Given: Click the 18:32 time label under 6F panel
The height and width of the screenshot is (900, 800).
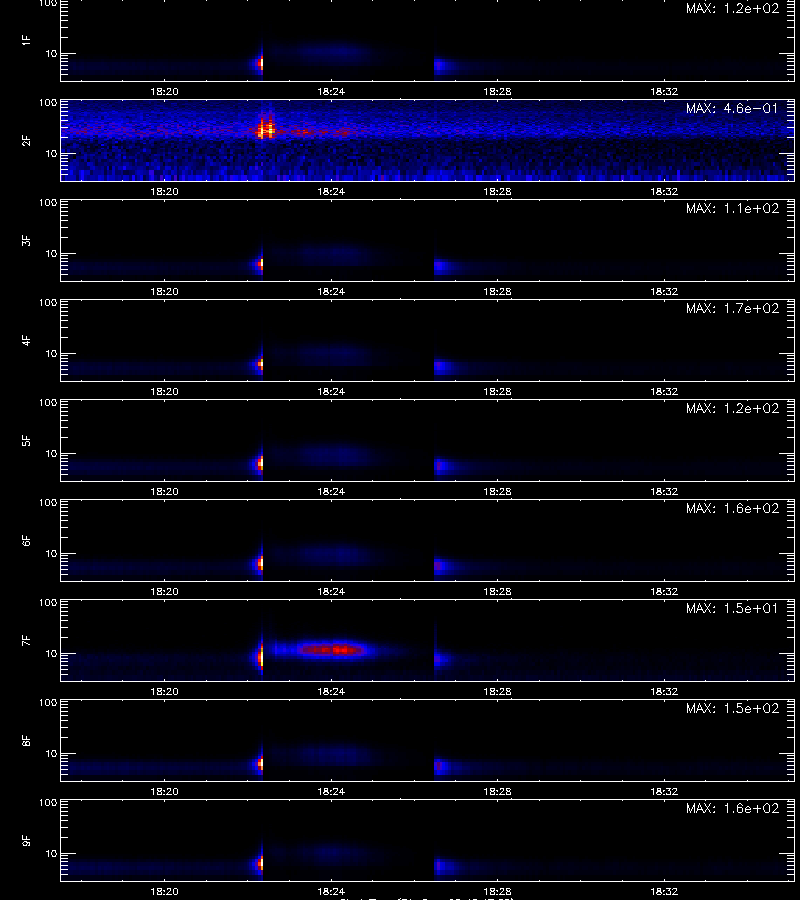Looking at the screenshot, I should (x=664, y=591).
